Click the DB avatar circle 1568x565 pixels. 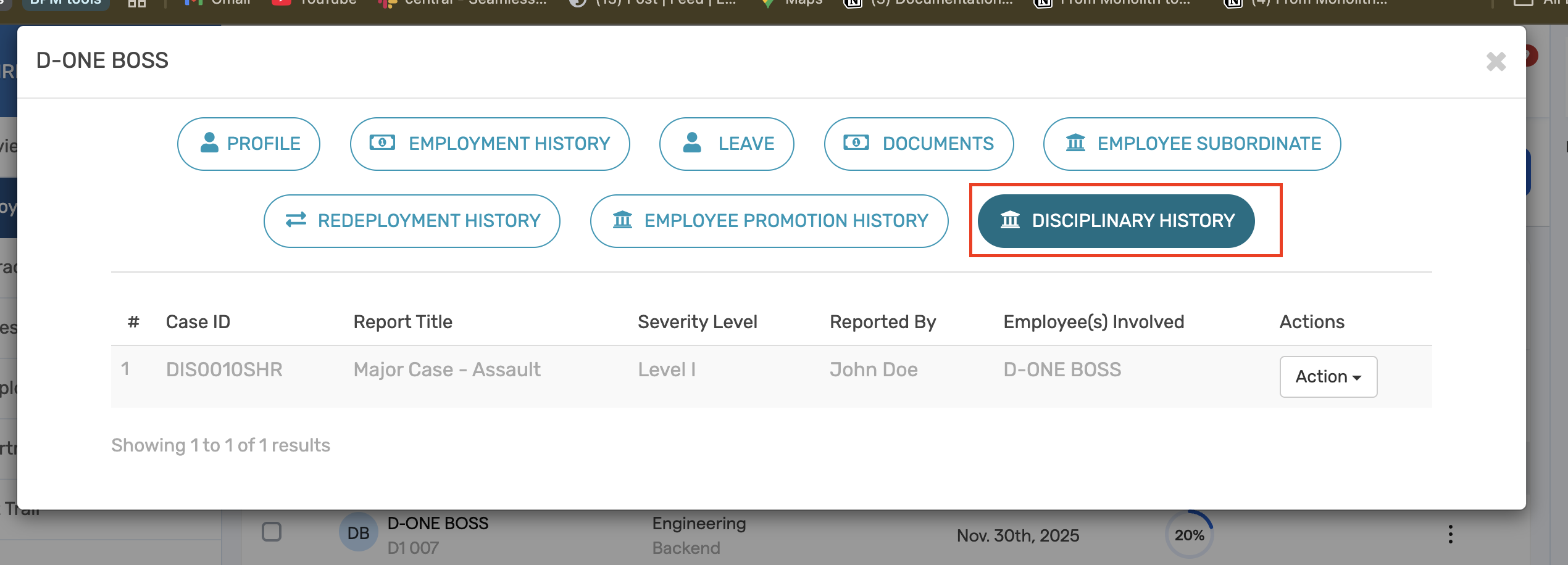(x=358, y=533)
